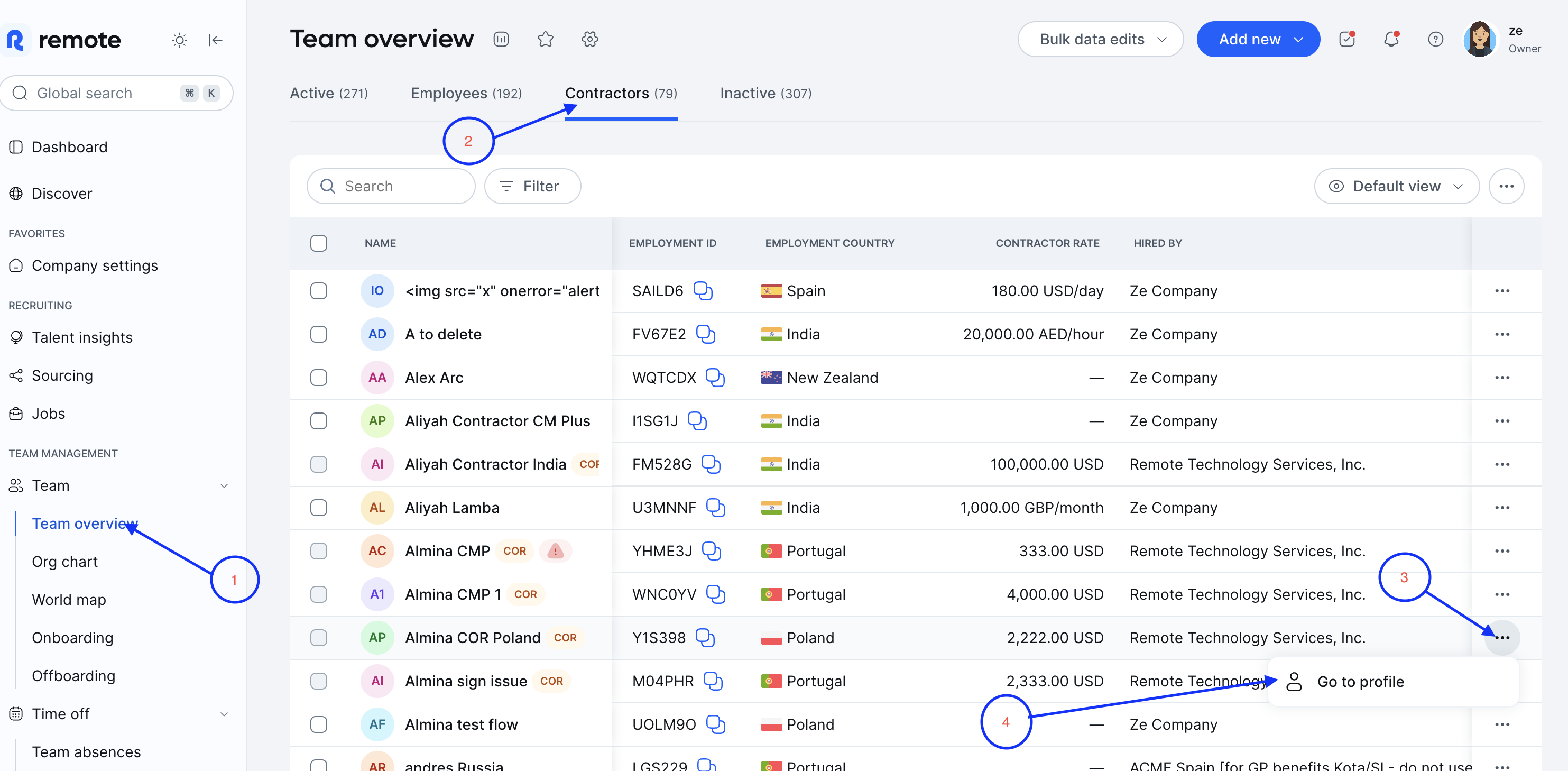
Task: Switch to the Active tab
Action: tap(329, 93)
